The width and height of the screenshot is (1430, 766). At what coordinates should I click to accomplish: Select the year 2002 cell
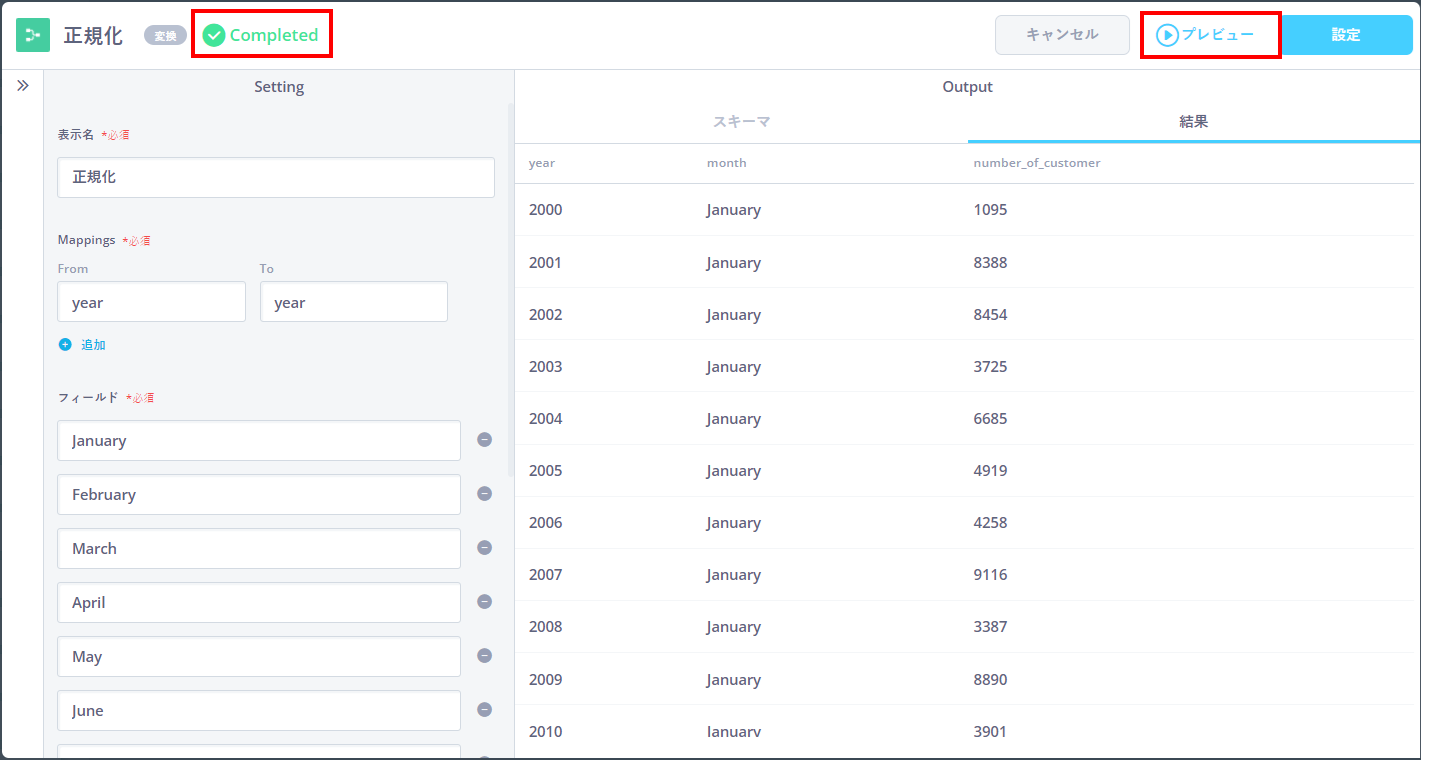coord(545,315)
